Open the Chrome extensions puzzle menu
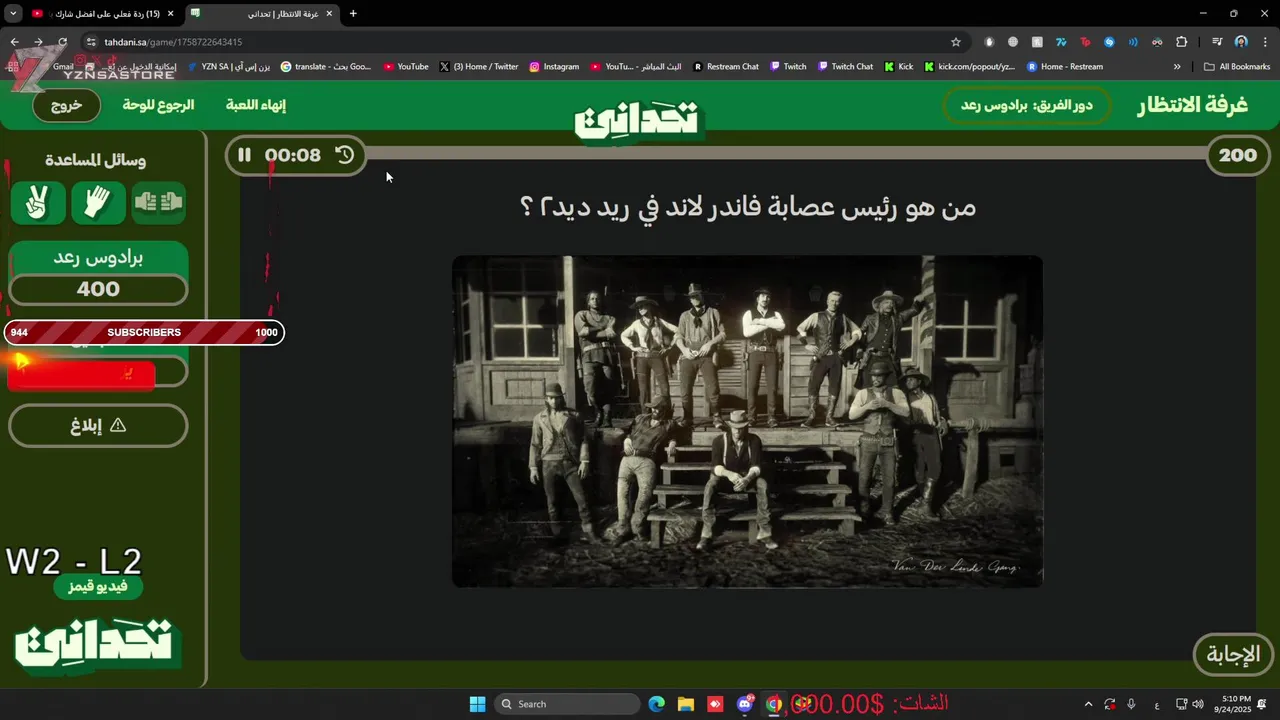This screenshot has width=1280, height=720. [1182, 42]
